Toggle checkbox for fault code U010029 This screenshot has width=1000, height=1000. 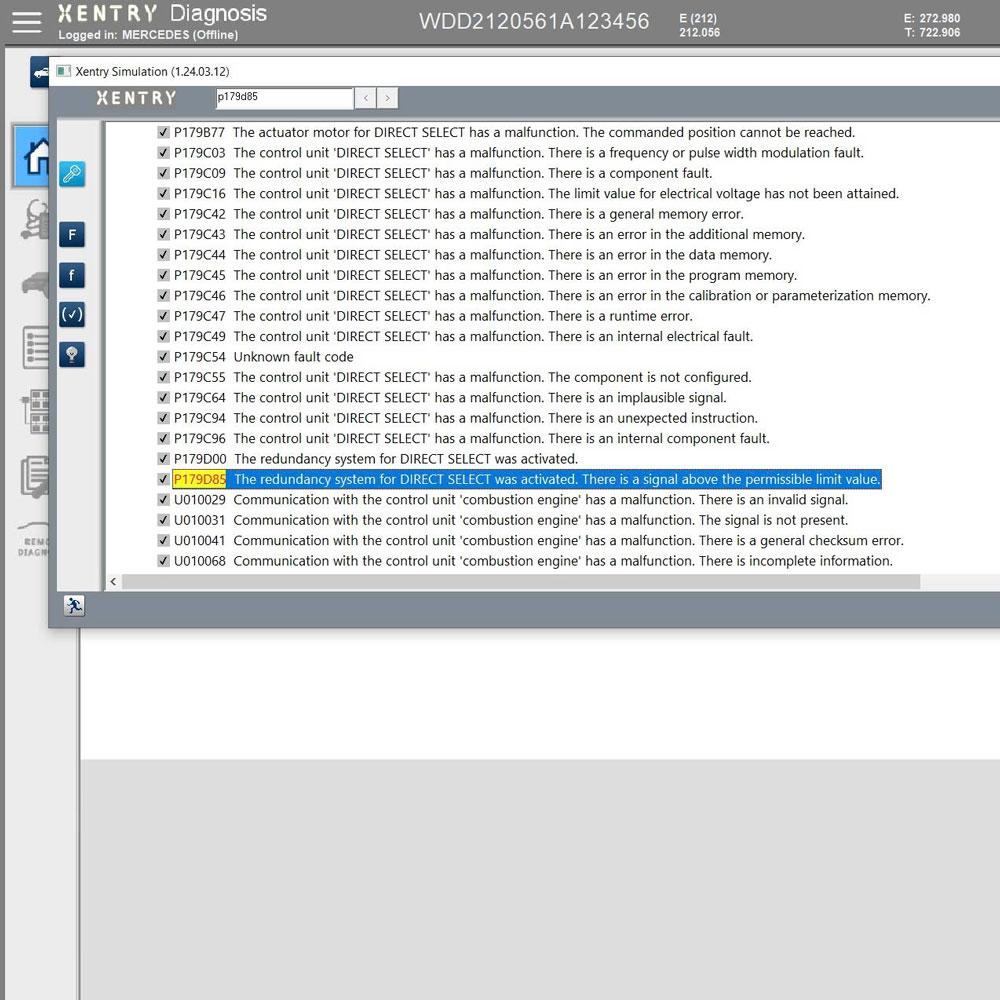[163, 500]
